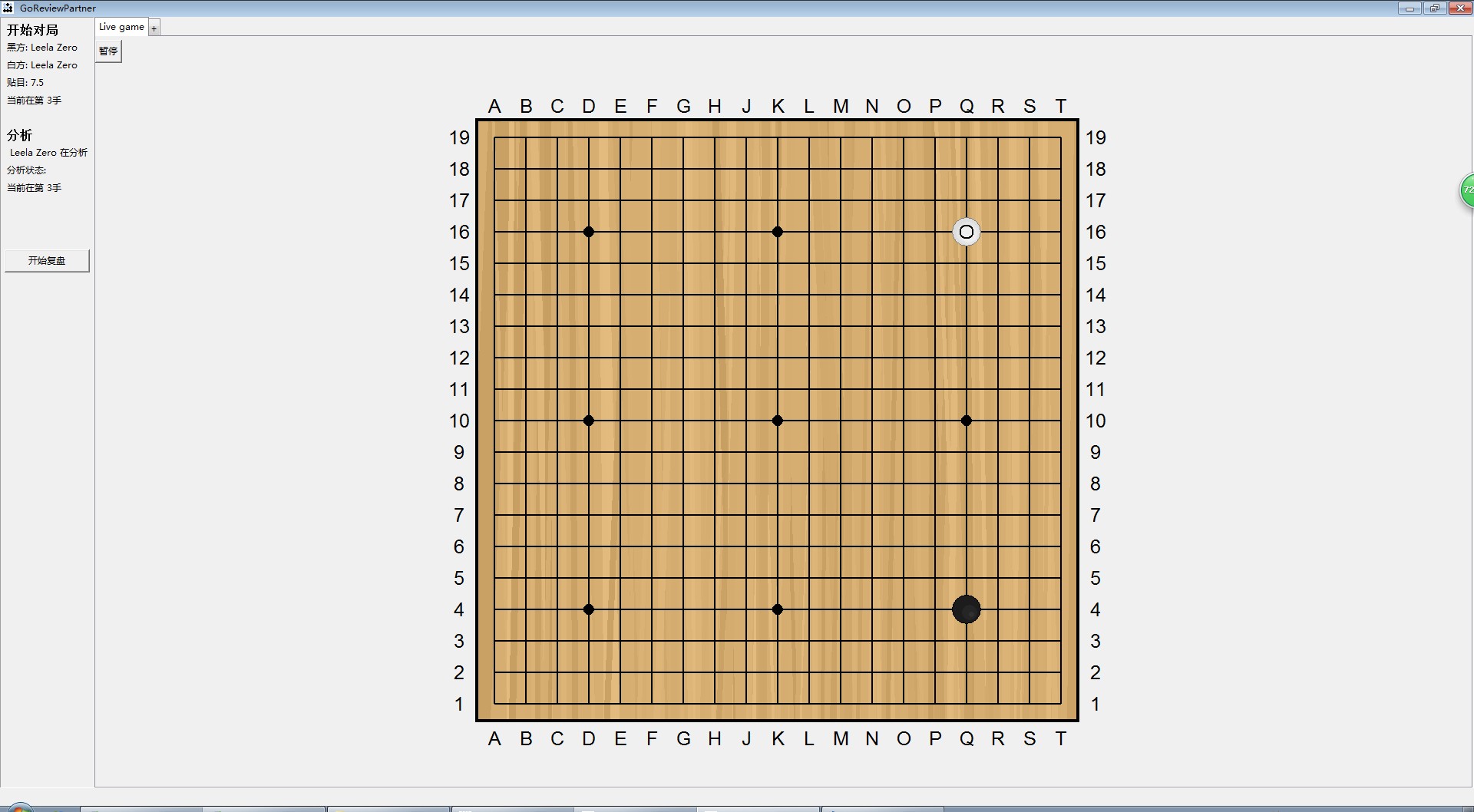Select the Q10 star point
Image resolution: width=1474 pixels, height=812 pixels.
[x=966, y=421]
